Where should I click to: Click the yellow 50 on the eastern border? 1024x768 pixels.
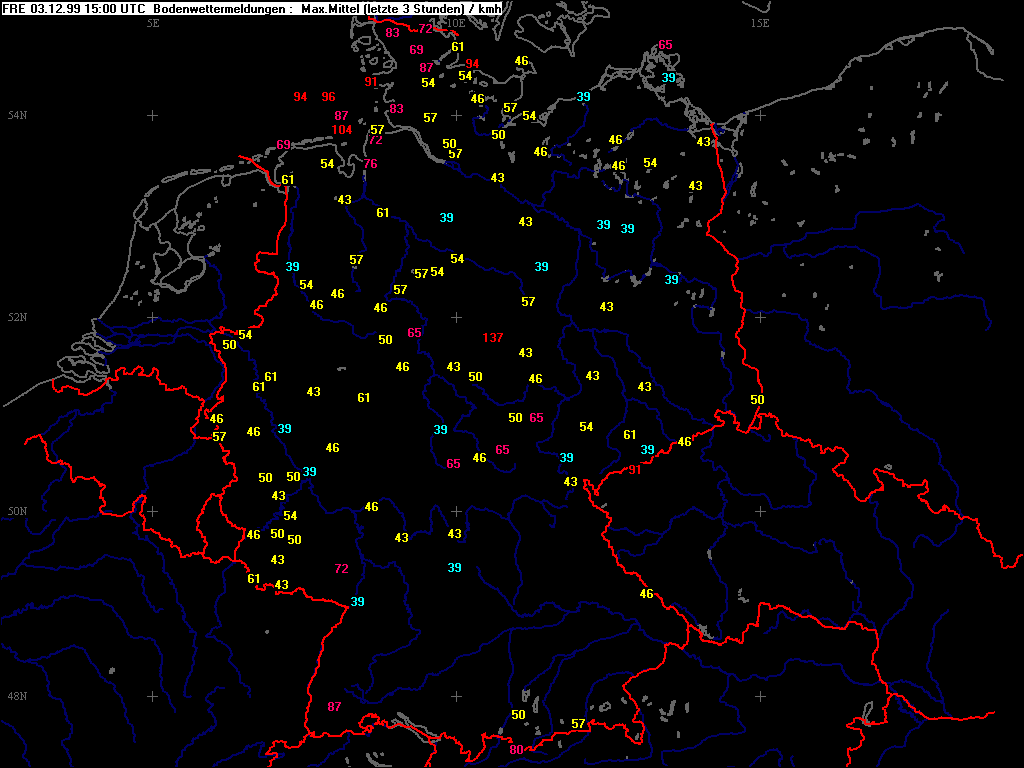[757, 400]
